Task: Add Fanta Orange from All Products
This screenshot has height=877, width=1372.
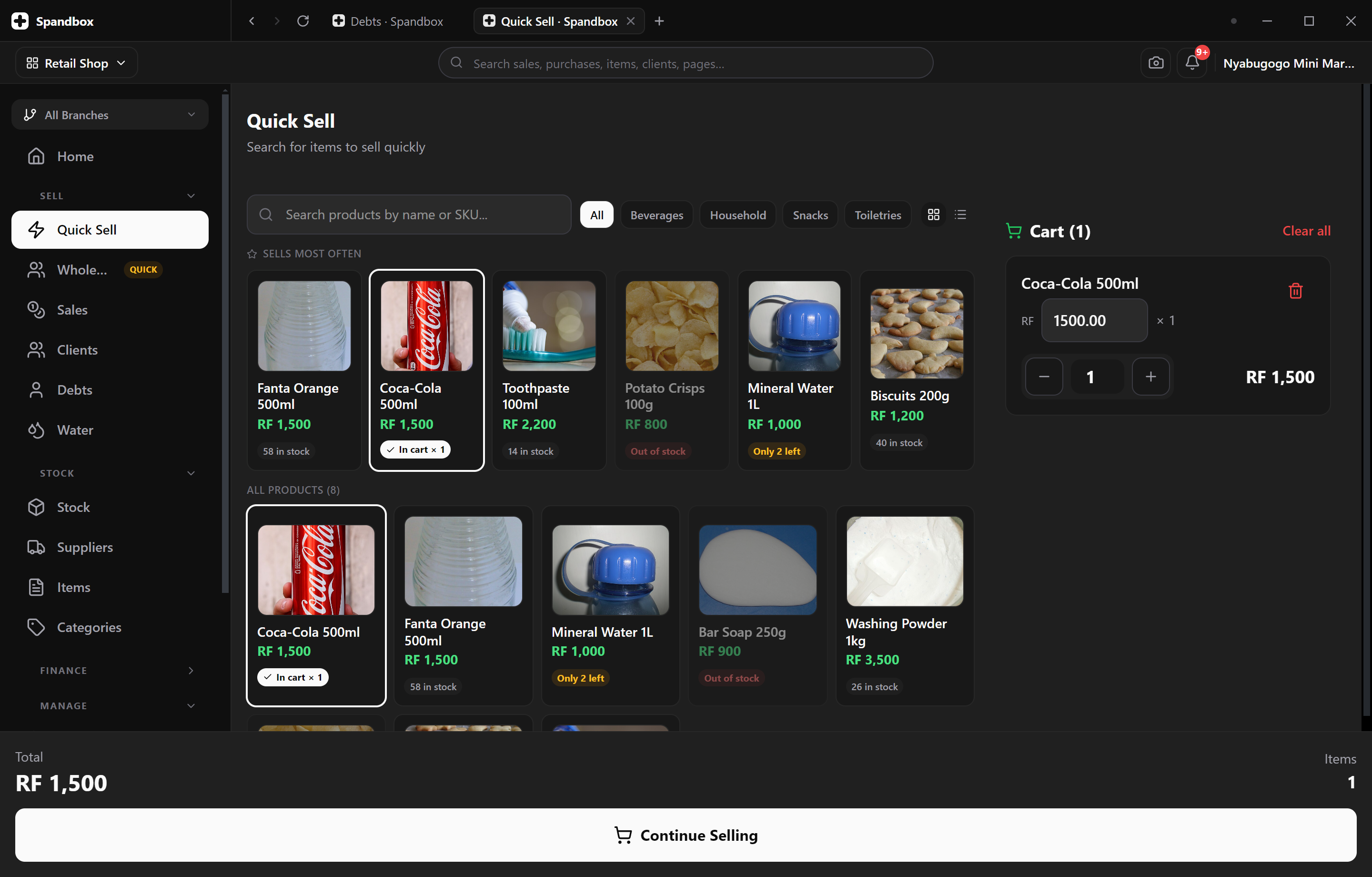Action: pos(463,606)
